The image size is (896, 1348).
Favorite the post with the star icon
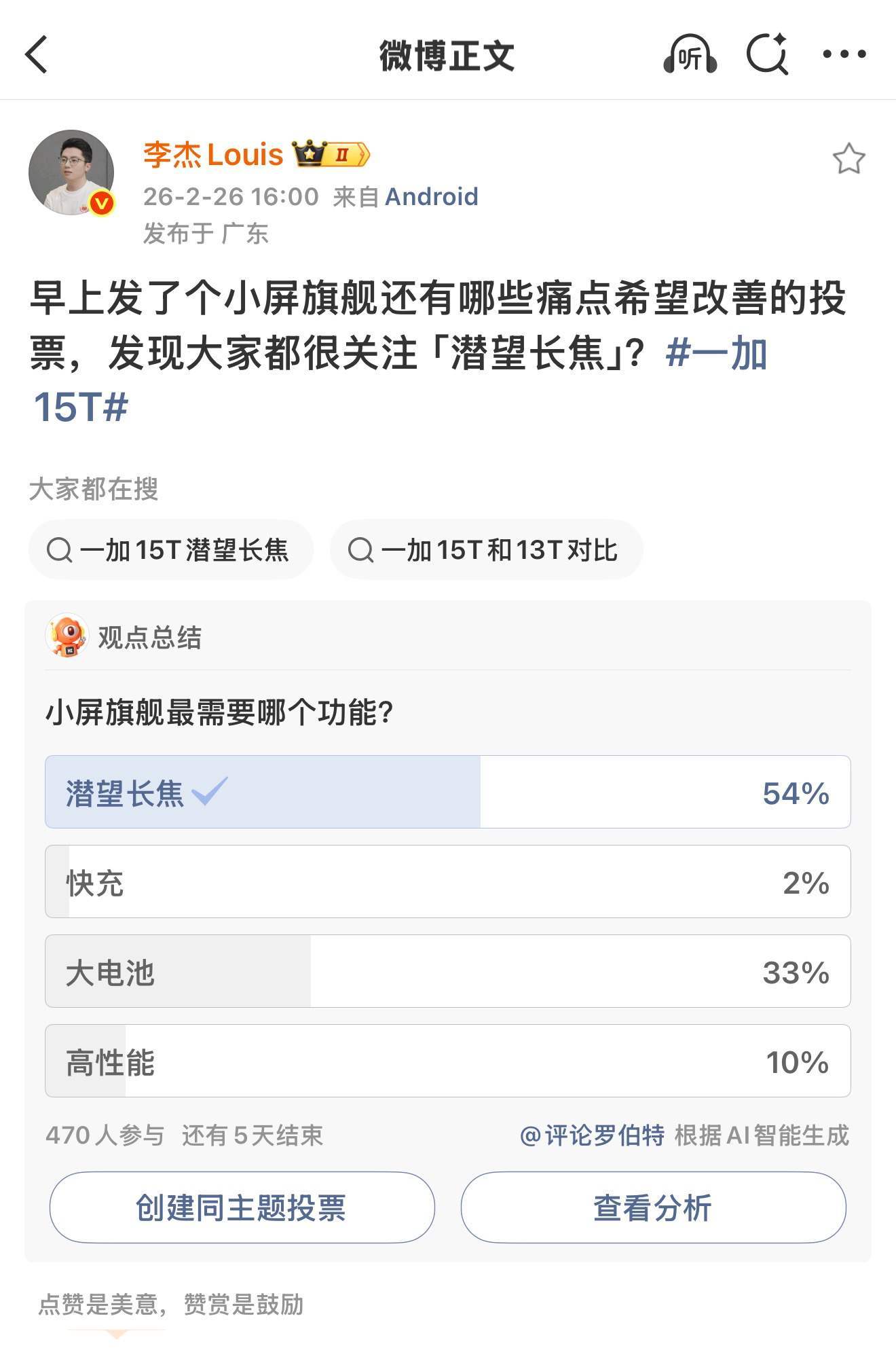(x=848, y=159)
